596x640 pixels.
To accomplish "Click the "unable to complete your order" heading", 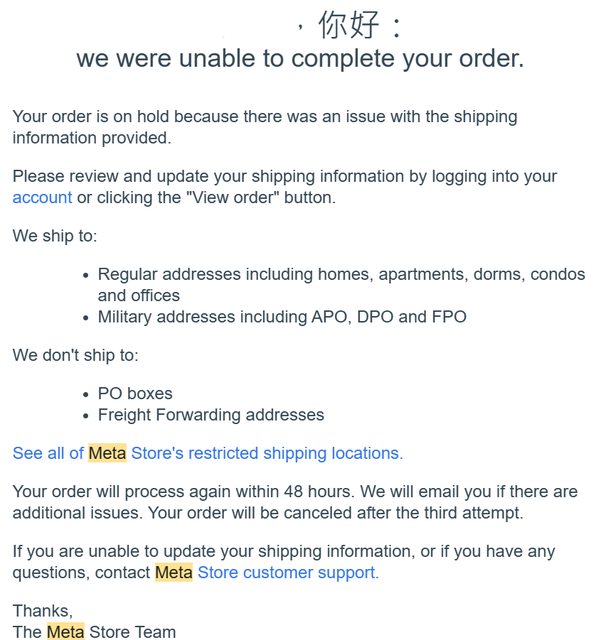I will pos(300,58).
